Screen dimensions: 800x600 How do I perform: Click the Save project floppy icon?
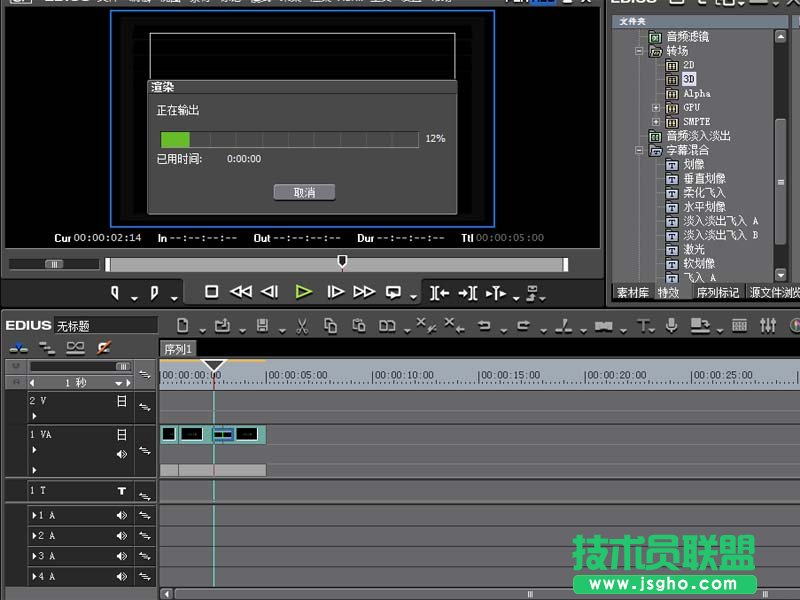262,325
